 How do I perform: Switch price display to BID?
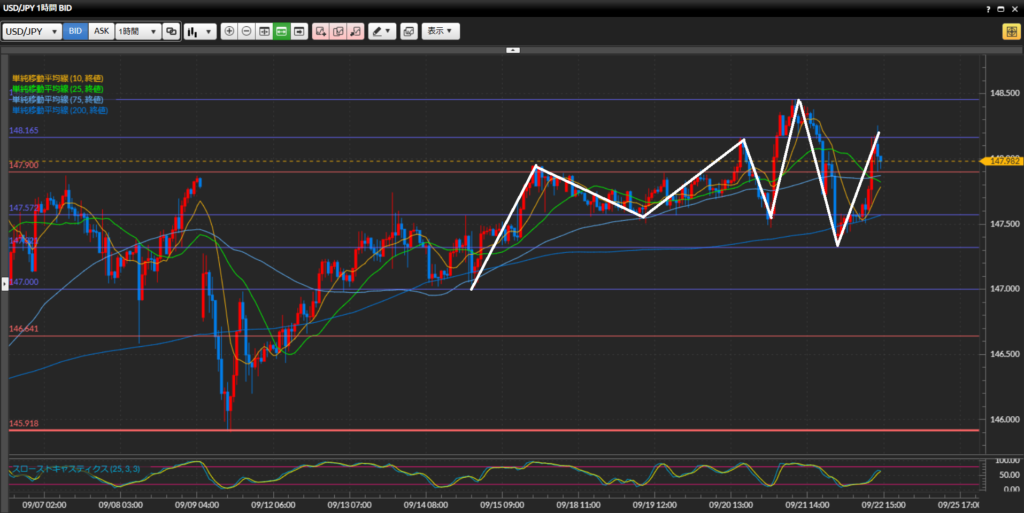tap(76, 31)
